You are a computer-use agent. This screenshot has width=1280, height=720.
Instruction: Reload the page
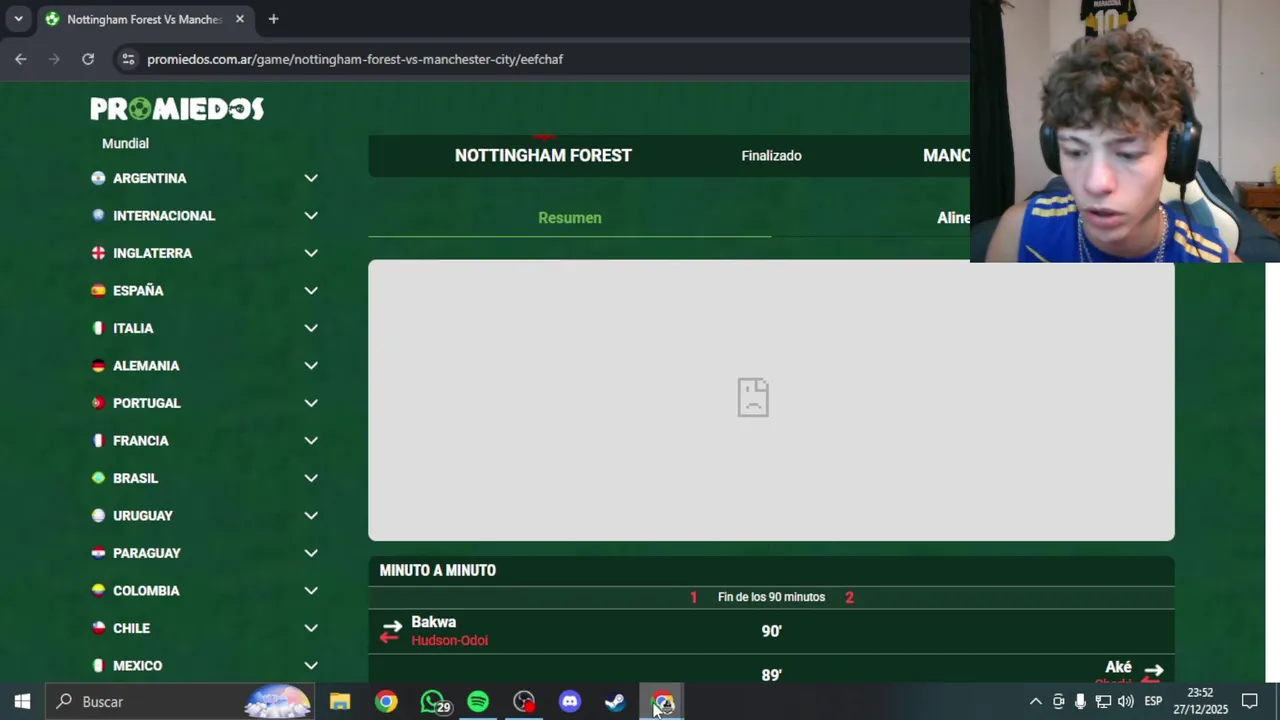click(88, 59)
